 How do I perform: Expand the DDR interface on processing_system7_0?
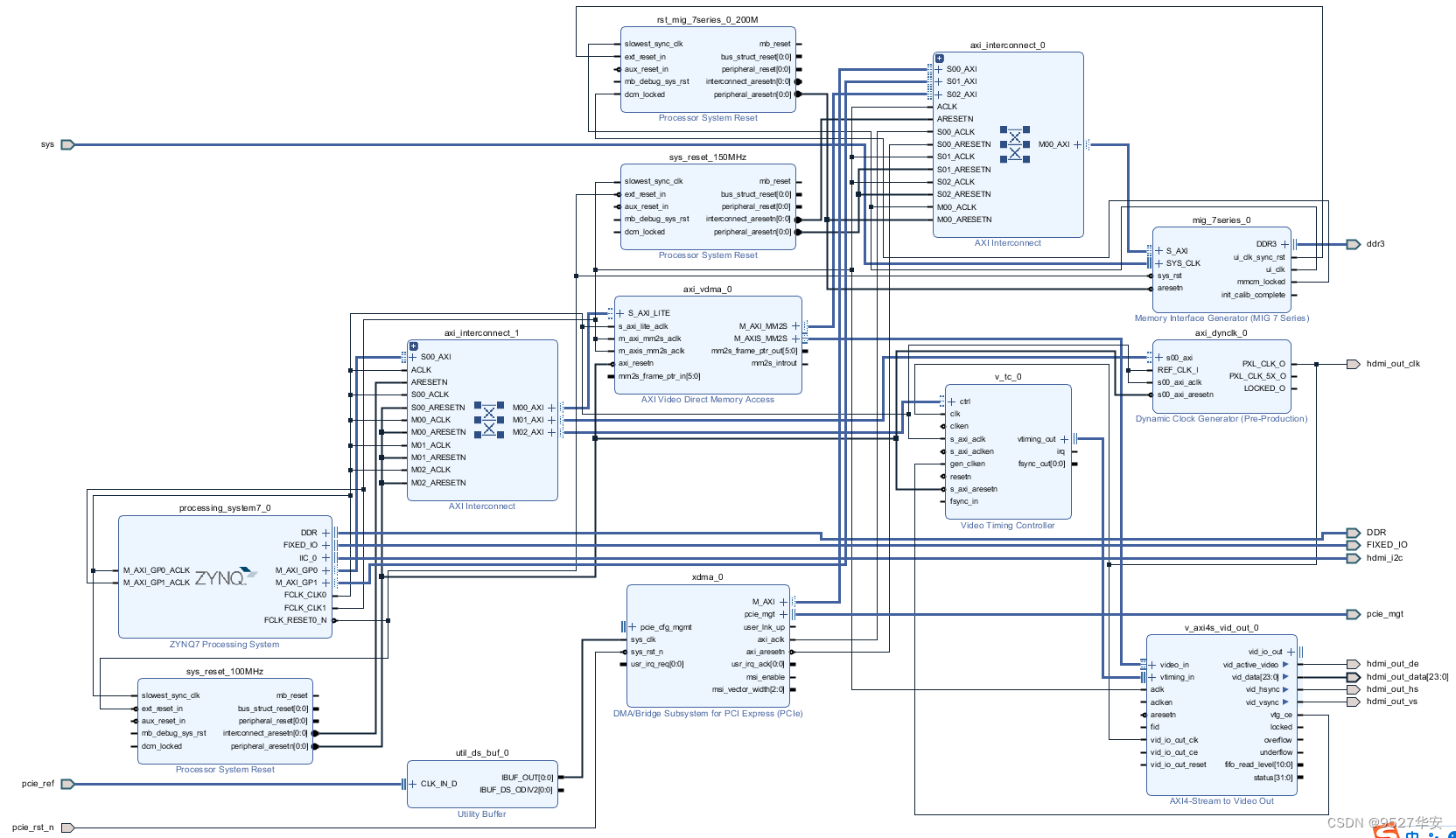pyautogui.click(x=325, y=533)
